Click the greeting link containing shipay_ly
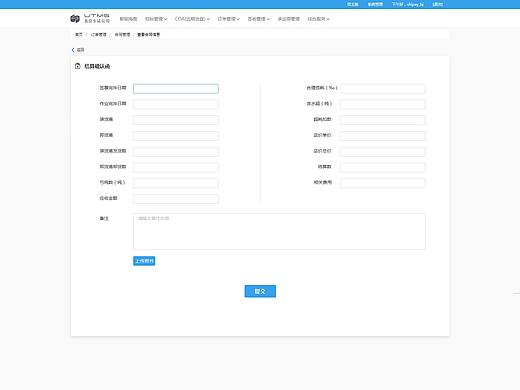The width and height of the screenshot is (520, 390). coord(408,4)
